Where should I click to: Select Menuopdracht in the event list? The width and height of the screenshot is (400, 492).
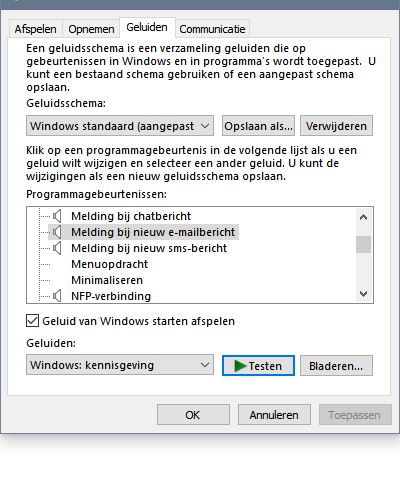click(110, 264)
